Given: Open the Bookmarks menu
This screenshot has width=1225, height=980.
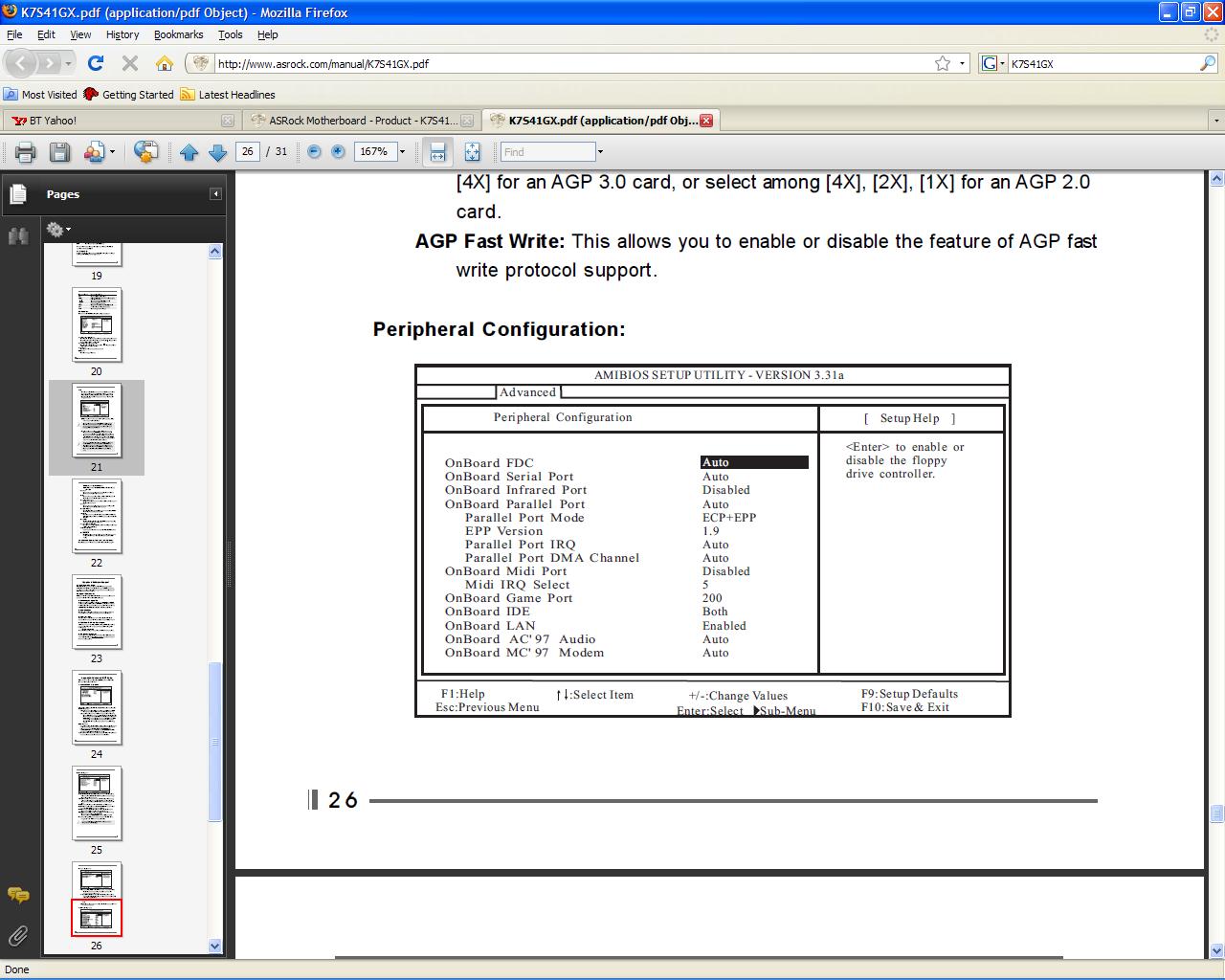Looking at the screenshot, I should coord(178,34).
